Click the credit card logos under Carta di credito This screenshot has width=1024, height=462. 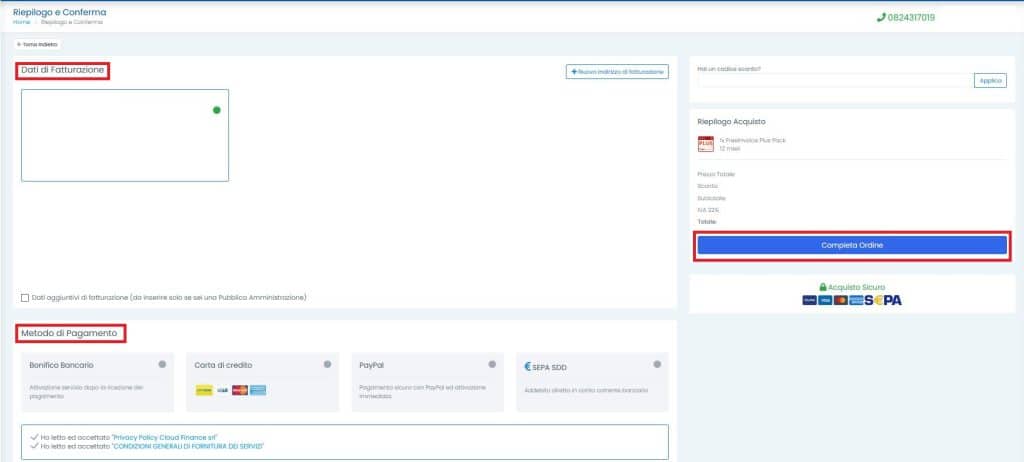(x=230, y=390)
